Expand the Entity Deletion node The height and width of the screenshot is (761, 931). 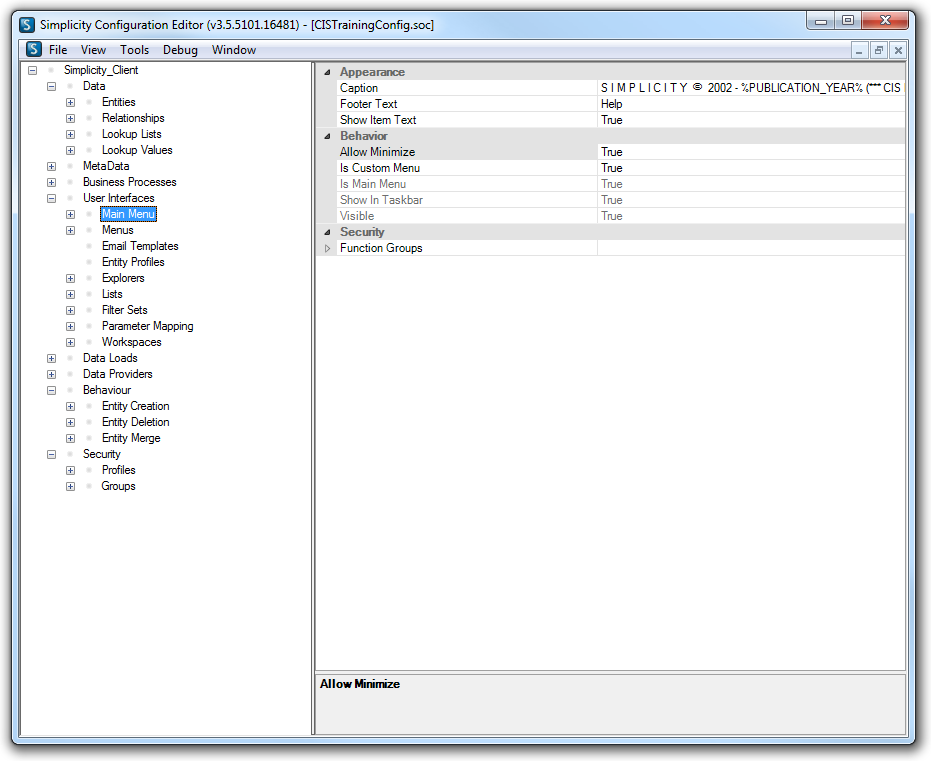click(x=71, y=423)
